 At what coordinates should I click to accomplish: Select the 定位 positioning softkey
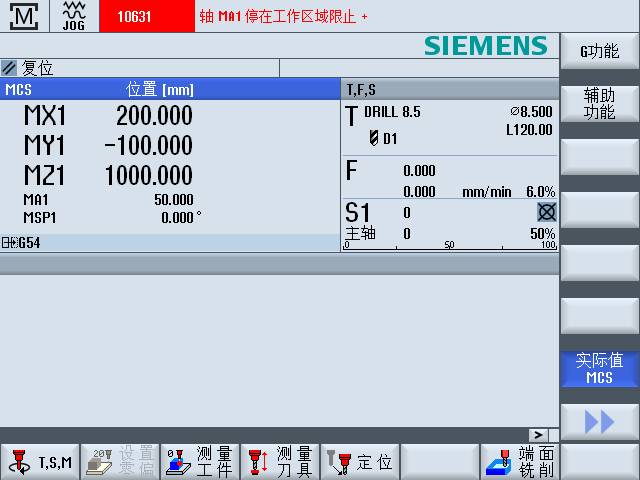click(x=360, y=461)
